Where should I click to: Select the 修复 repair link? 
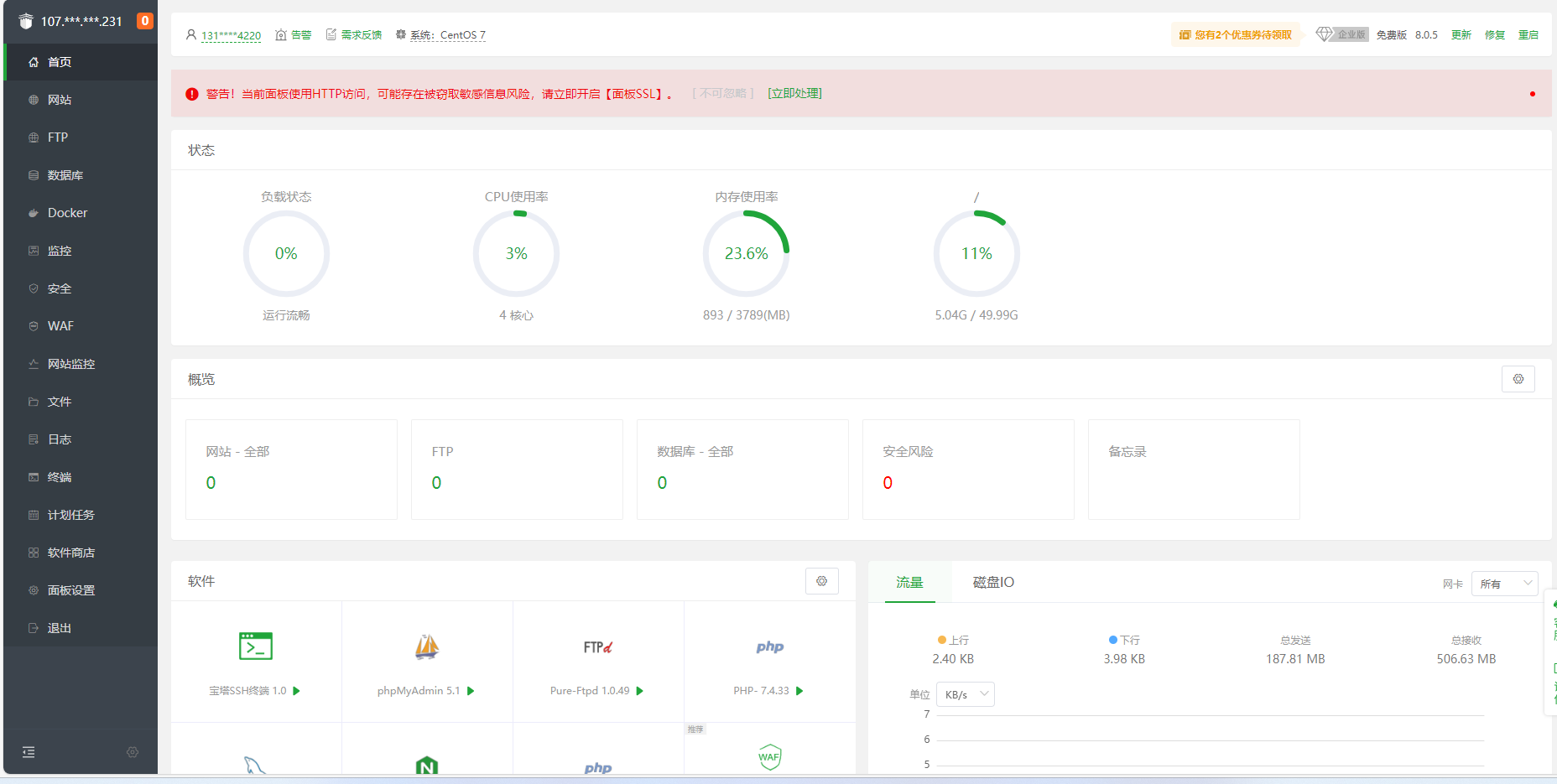[1495, 35]
